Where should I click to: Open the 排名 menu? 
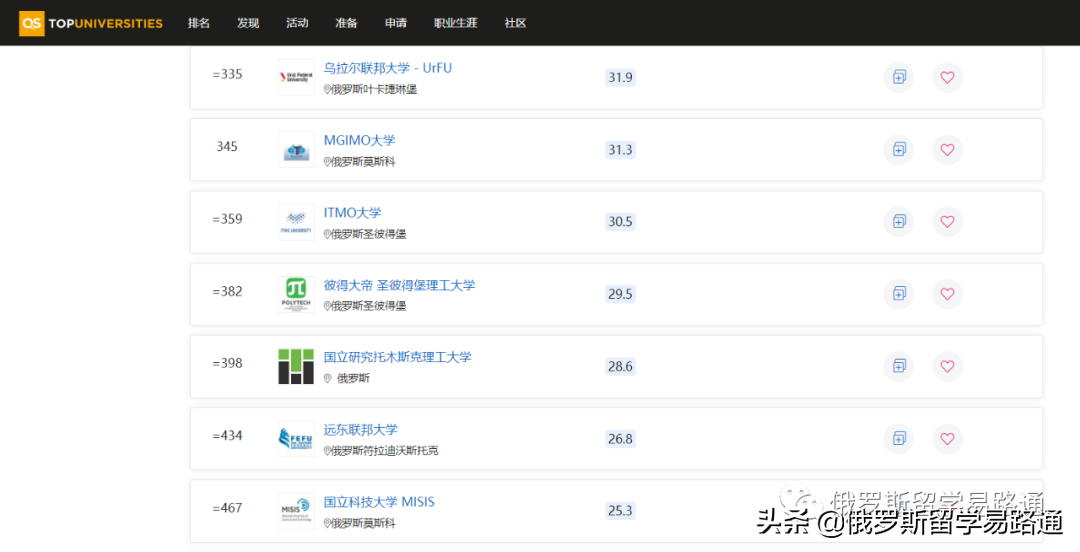tap(199, 23)
